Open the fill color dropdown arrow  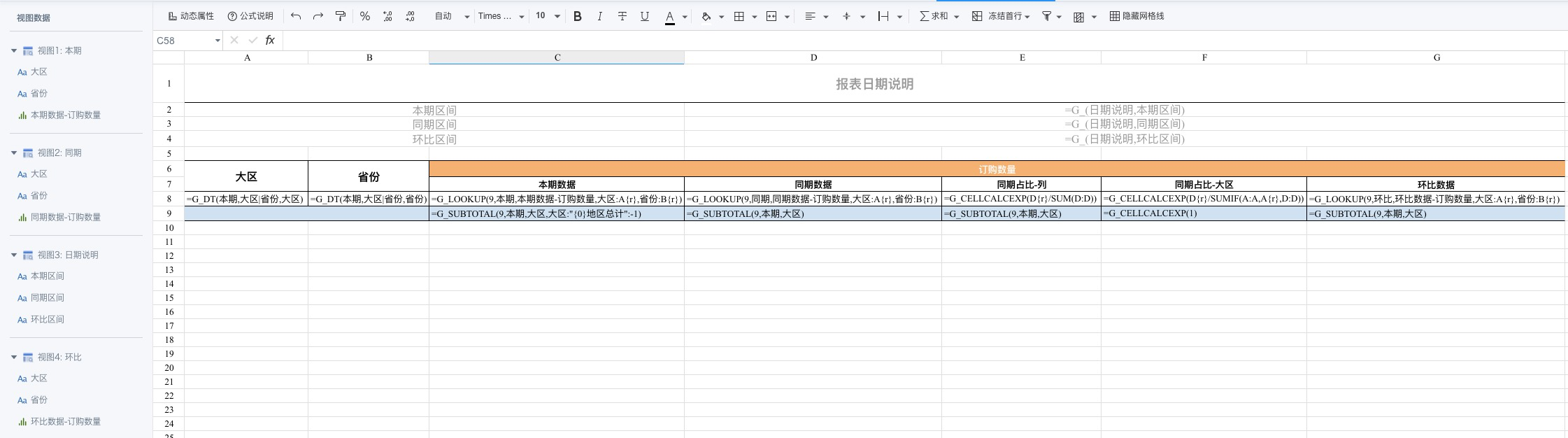[x=721, y=17]
